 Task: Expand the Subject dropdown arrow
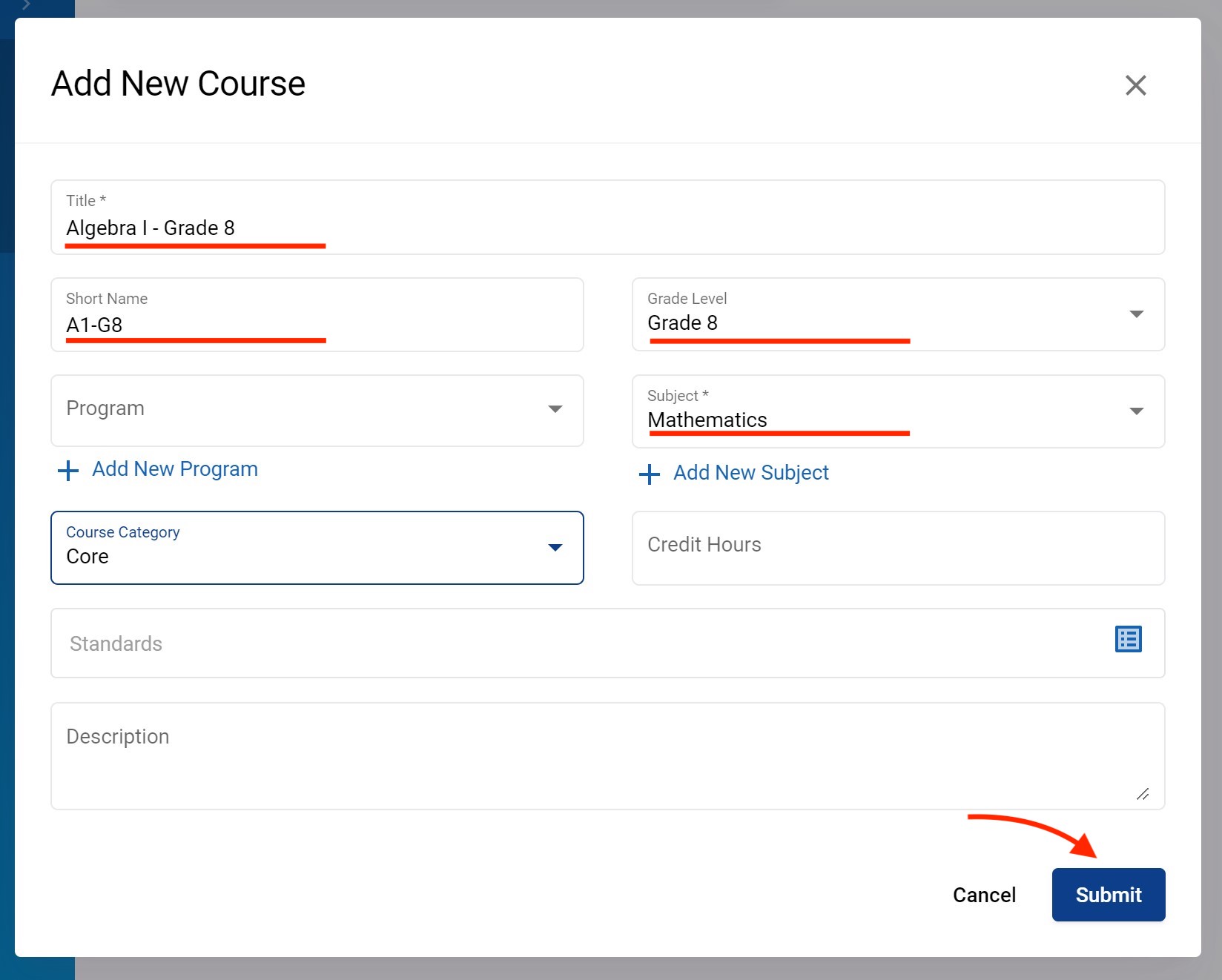1135,411
